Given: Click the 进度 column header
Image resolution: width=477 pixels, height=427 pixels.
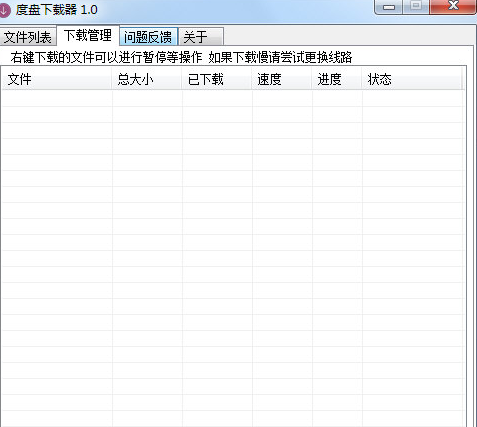Looking at the screenshot, I should point(337,79).
